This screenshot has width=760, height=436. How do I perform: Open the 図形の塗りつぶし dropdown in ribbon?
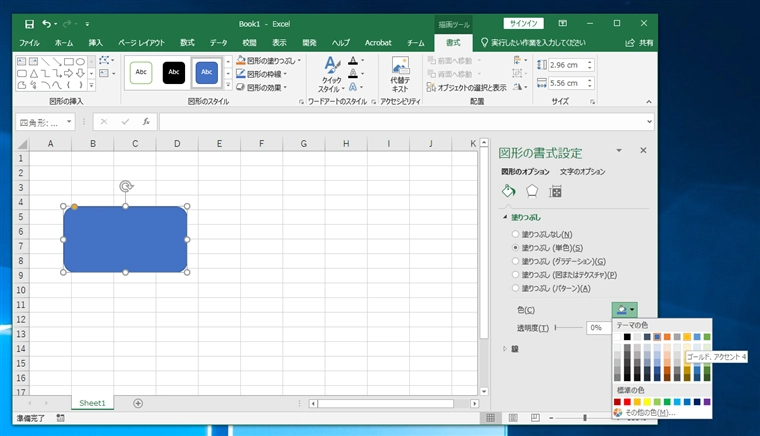click(x=268, y=60)
